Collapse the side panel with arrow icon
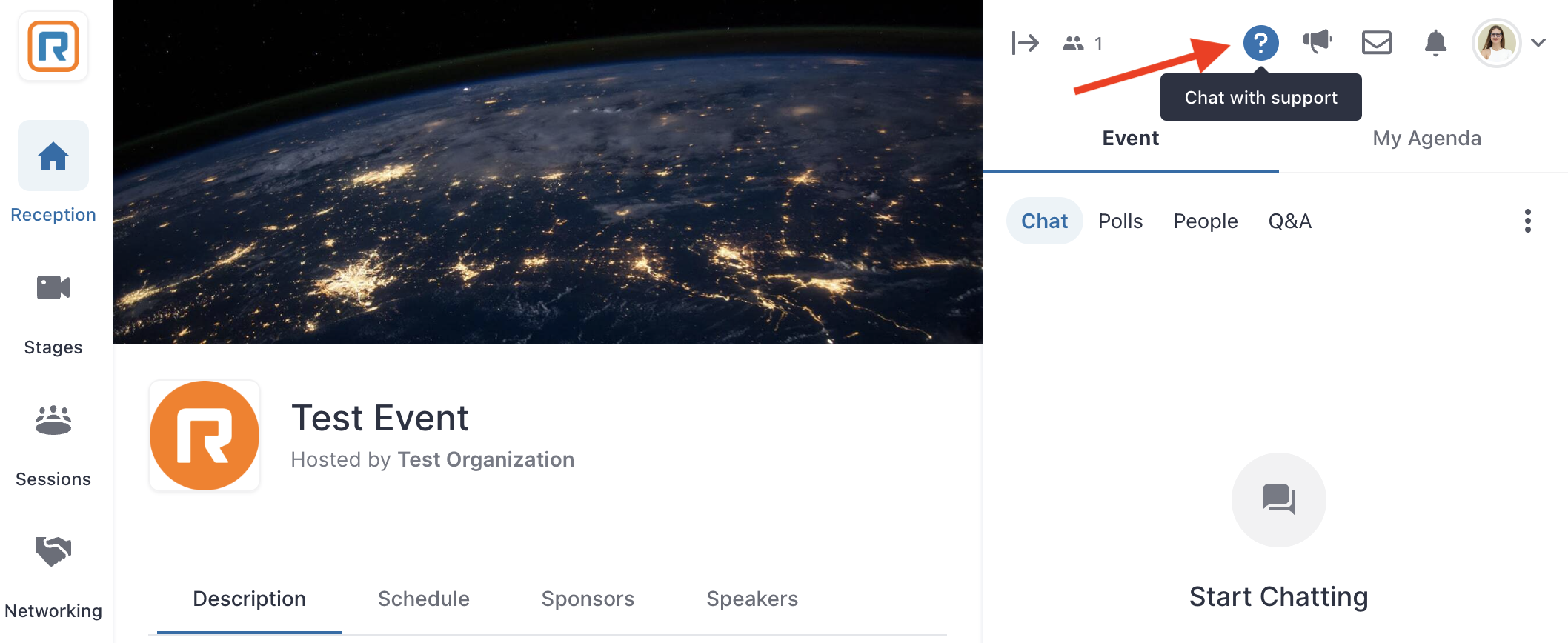 click(x=1026, y=43)
